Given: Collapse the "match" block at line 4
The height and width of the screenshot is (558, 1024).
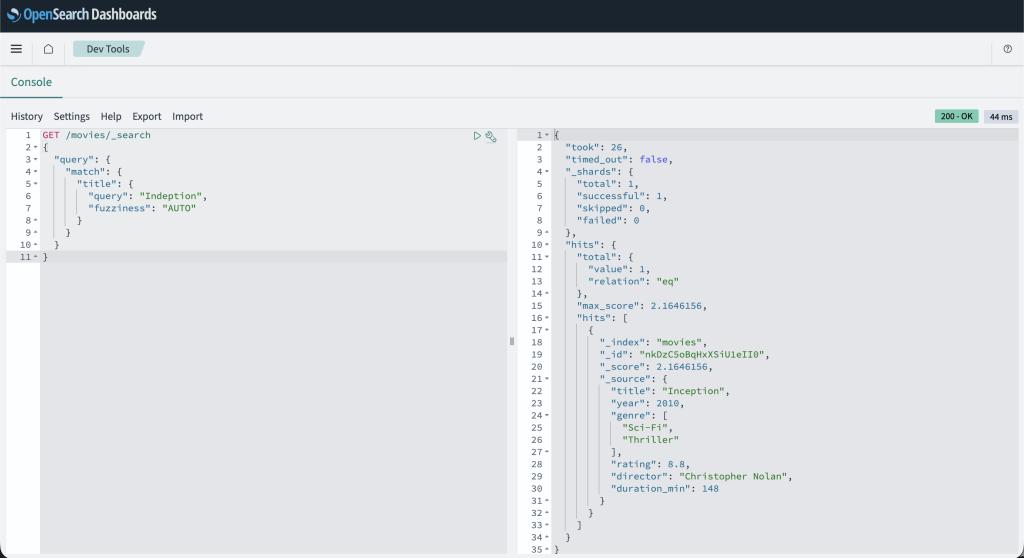Looking at the screenshot, I should click(x=36, y=172).
